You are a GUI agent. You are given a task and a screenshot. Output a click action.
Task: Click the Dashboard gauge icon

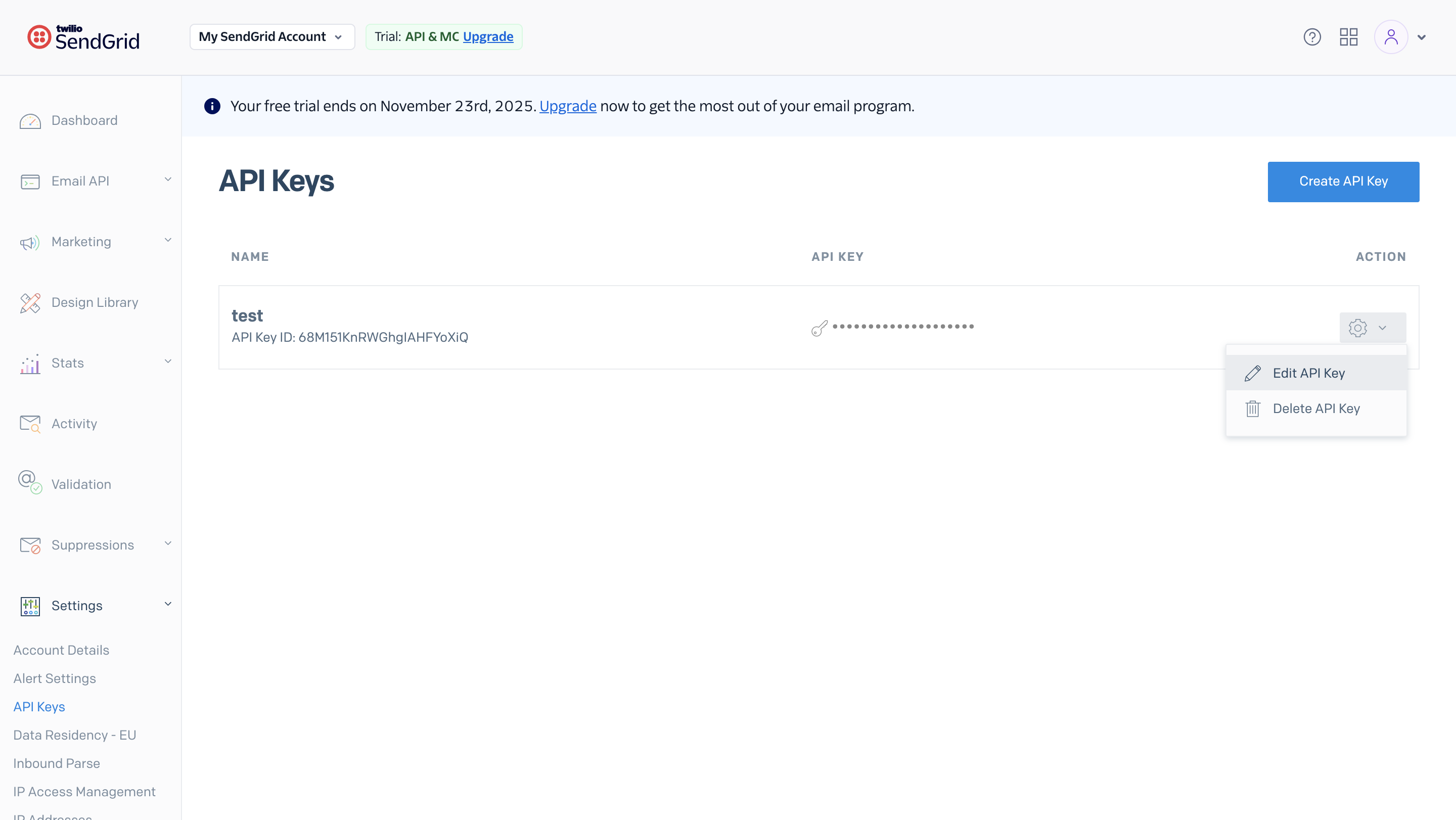coord(30,121)
